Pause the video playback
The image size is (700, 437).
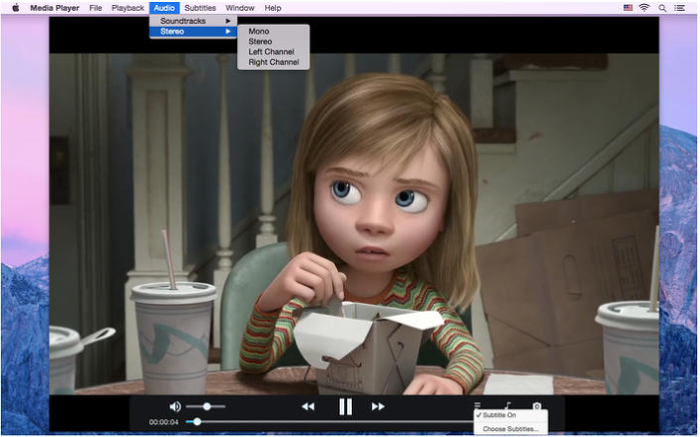[345, 407]
